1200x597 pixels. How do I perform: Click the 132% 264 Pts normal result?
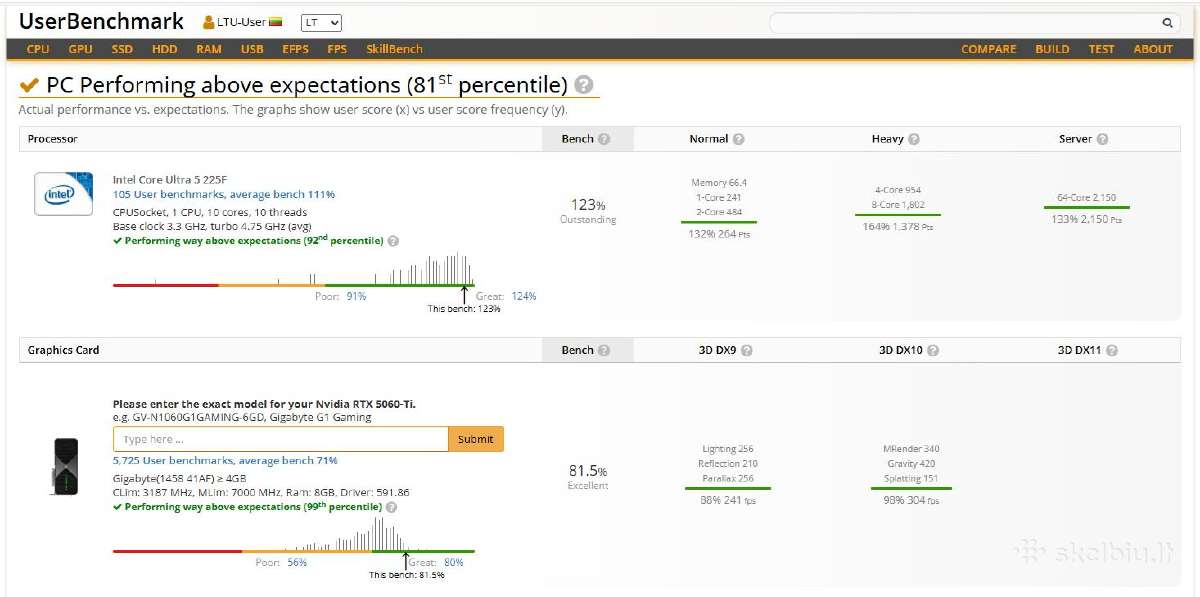pyautogui.click(x=718, y=233)
